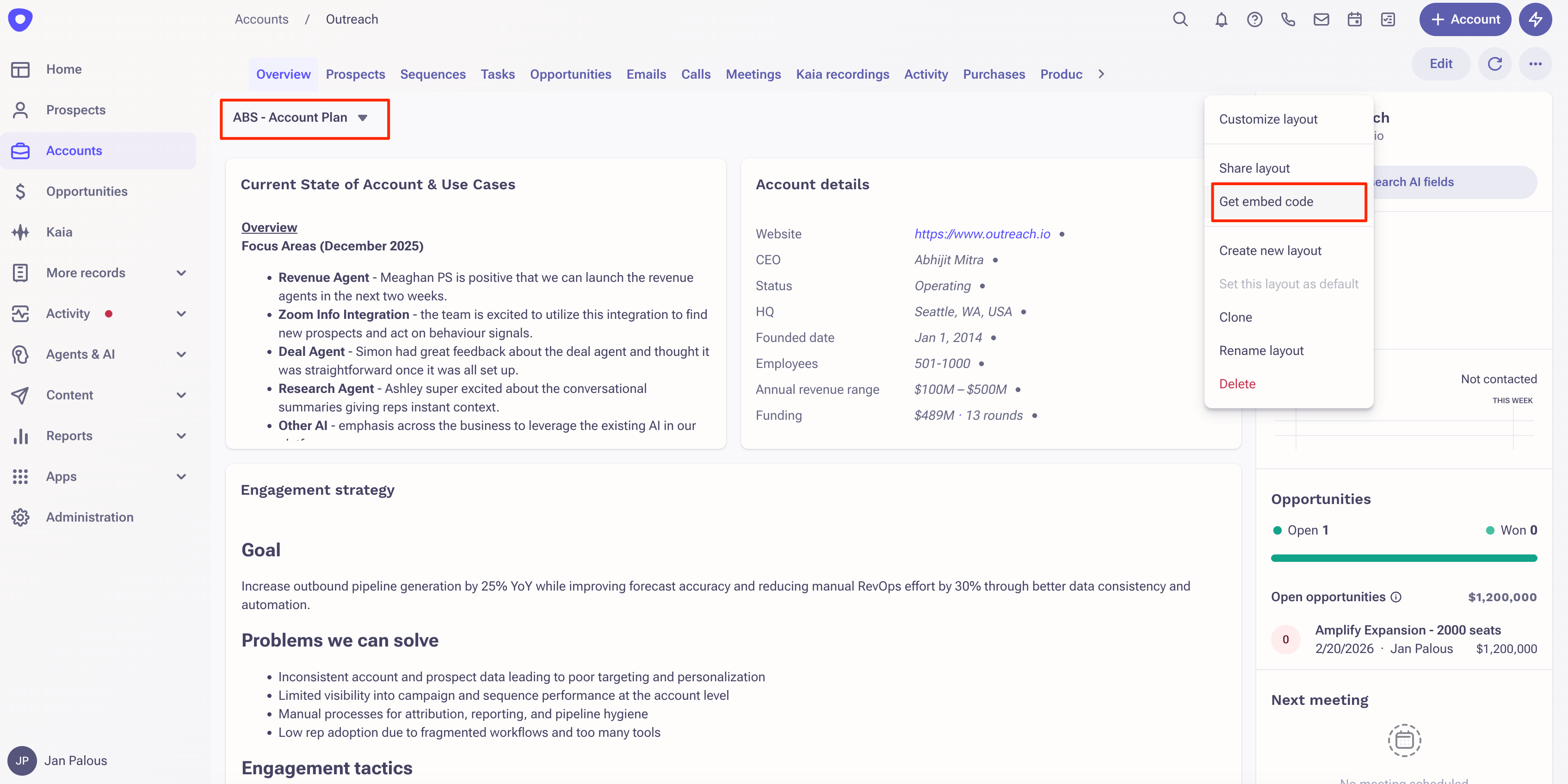Choose Delete from the layout menu
1568x784 pixels.
pos(1237,384)
